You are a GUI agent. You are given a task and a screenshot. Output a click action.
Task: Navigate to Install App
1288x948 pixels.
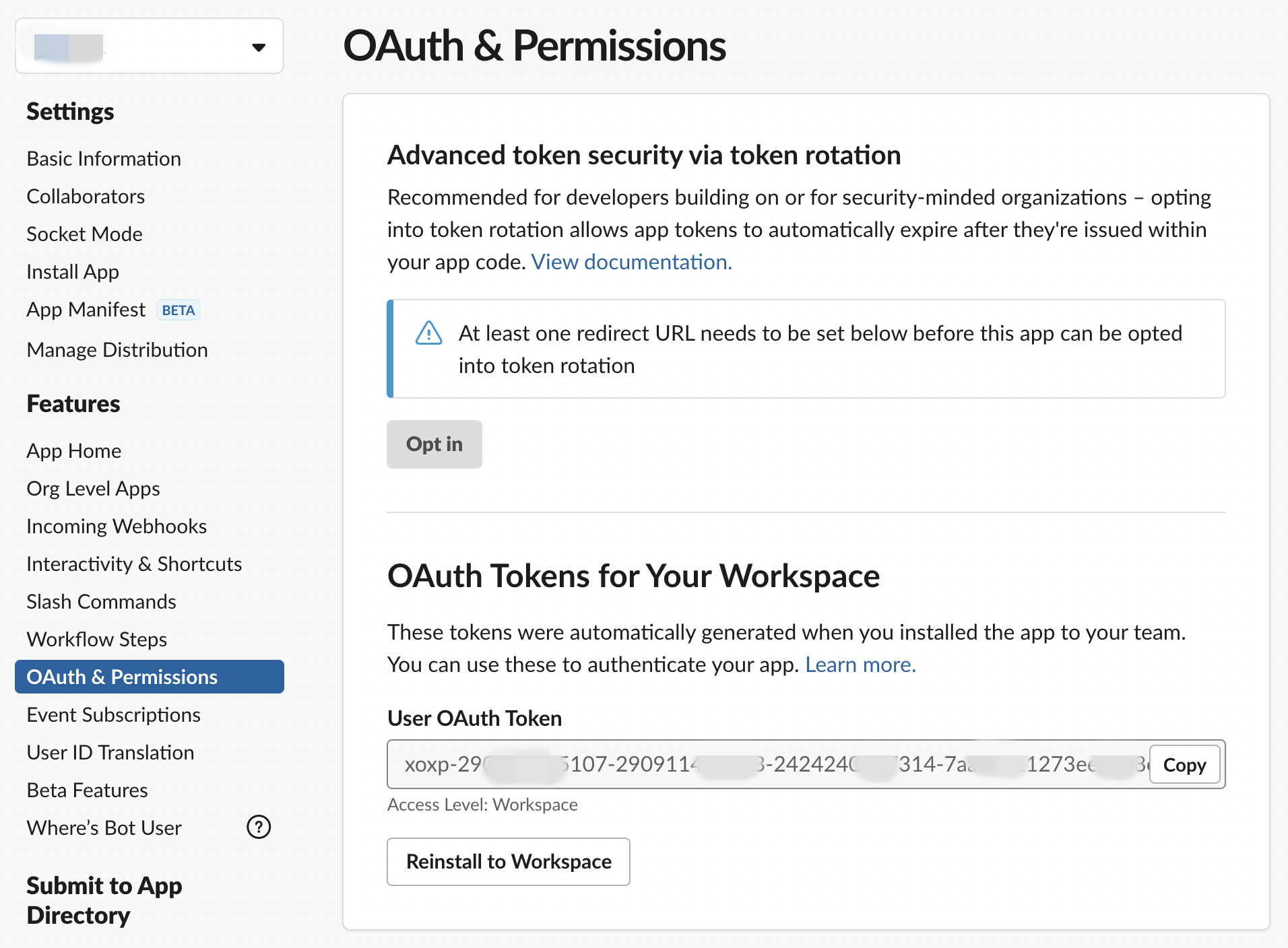coord(73,272)
